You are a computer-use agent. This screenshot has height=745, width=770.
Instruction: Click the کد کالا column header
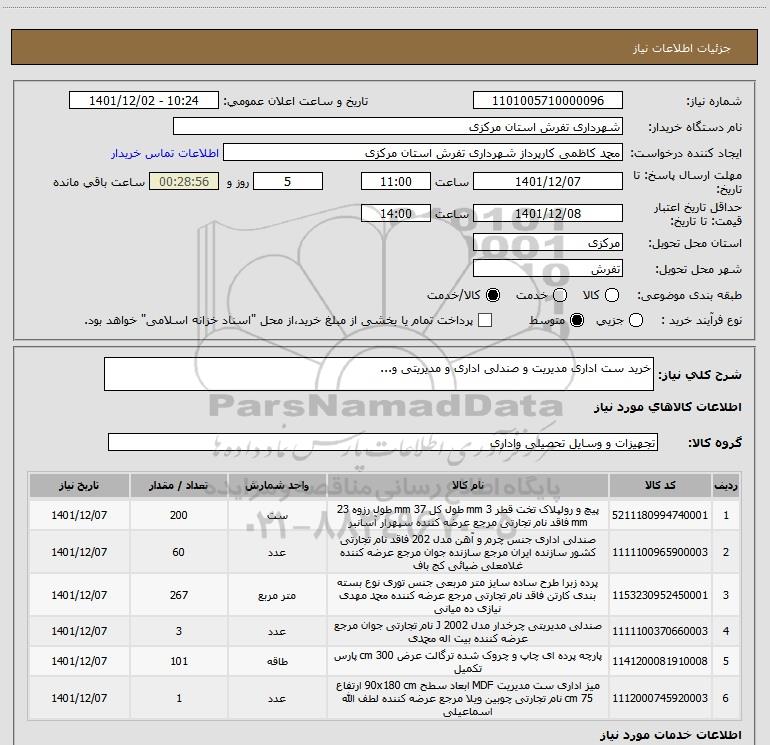pos(660,486)
